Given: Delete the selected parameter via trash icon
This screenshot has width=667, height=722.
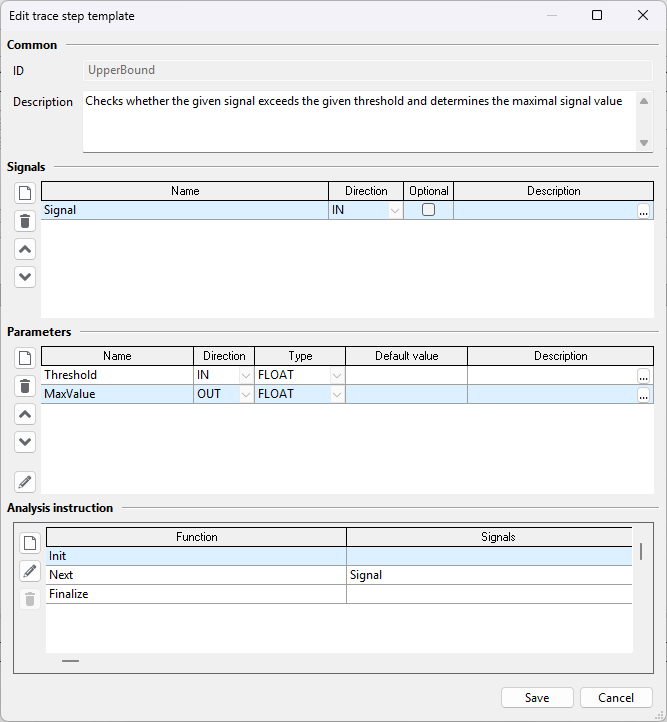Looking at the screenshot, I should coord(25,386).
